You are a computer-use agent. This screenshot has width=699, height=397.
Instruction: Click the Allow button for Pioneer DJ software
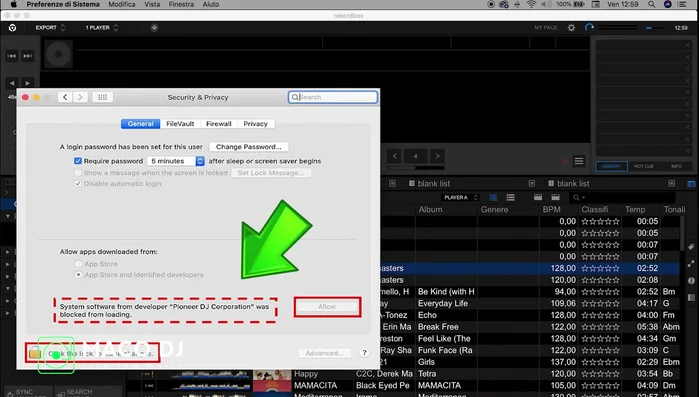click(327, 307)
